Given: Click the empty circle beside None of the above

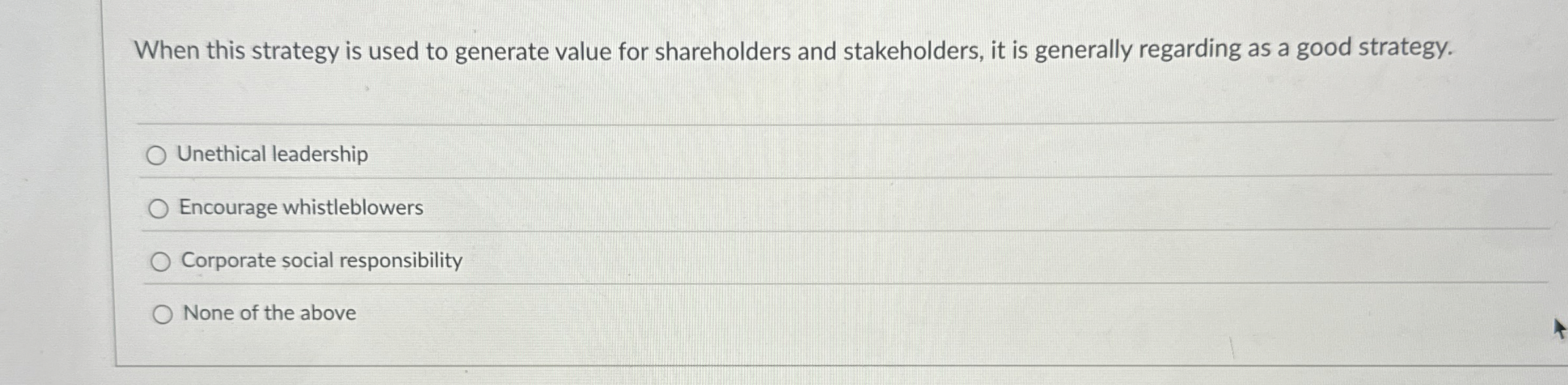Looking at the screenshot, I should (x=162, y=312).
